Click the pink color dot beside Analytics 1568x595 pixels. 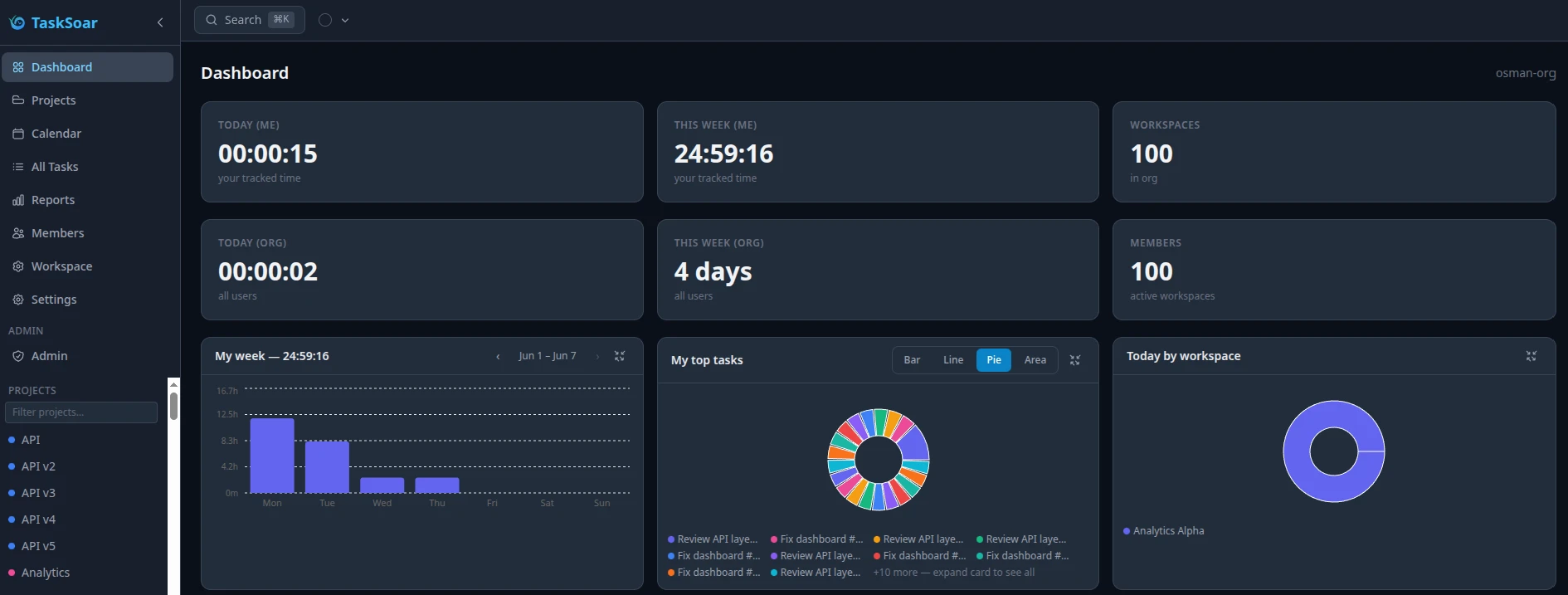click(x=12, y=573)
